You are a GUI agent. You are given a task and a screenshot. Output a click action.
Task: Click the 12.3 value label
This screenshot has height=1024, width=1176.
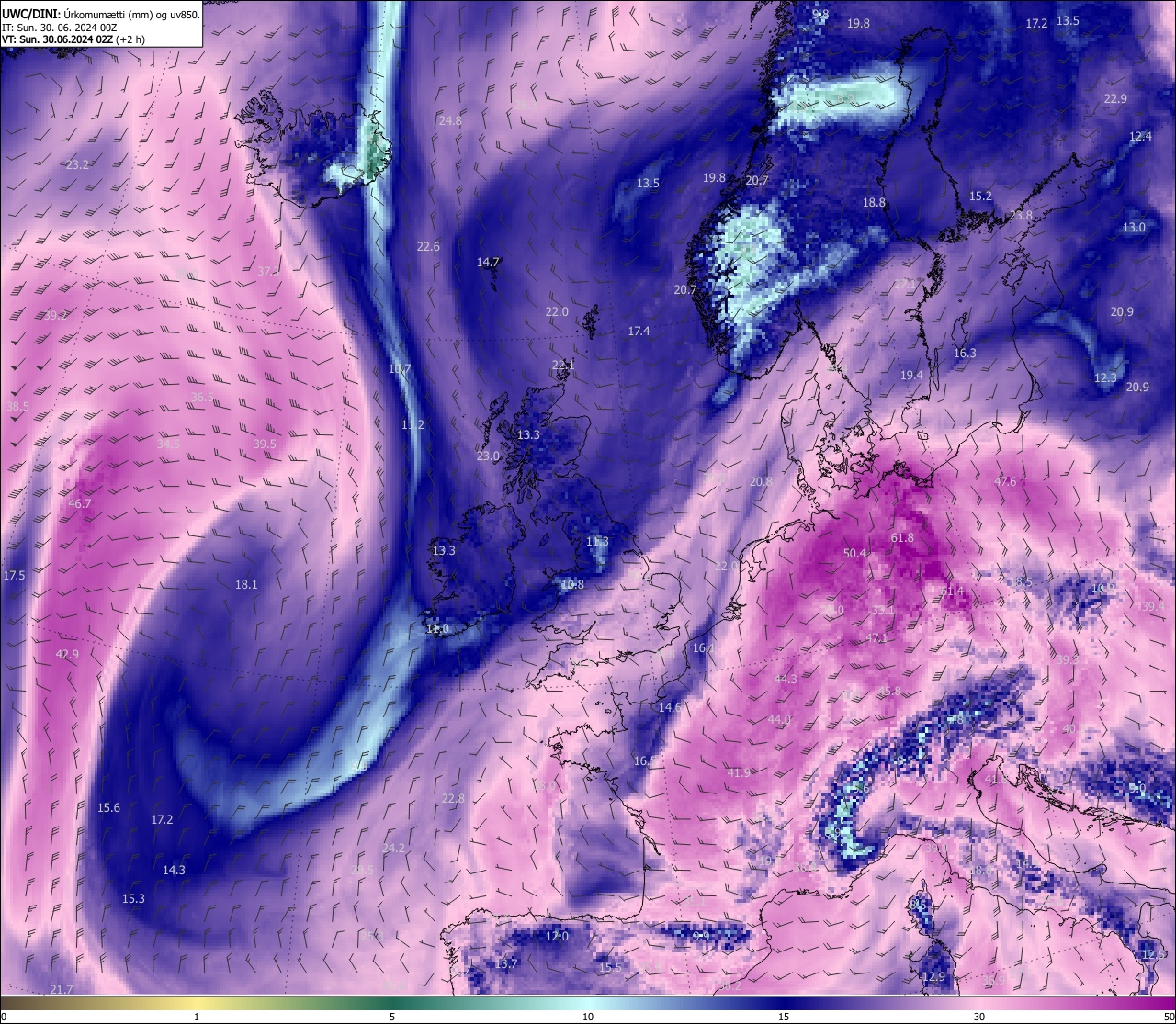click(1105, 377)
